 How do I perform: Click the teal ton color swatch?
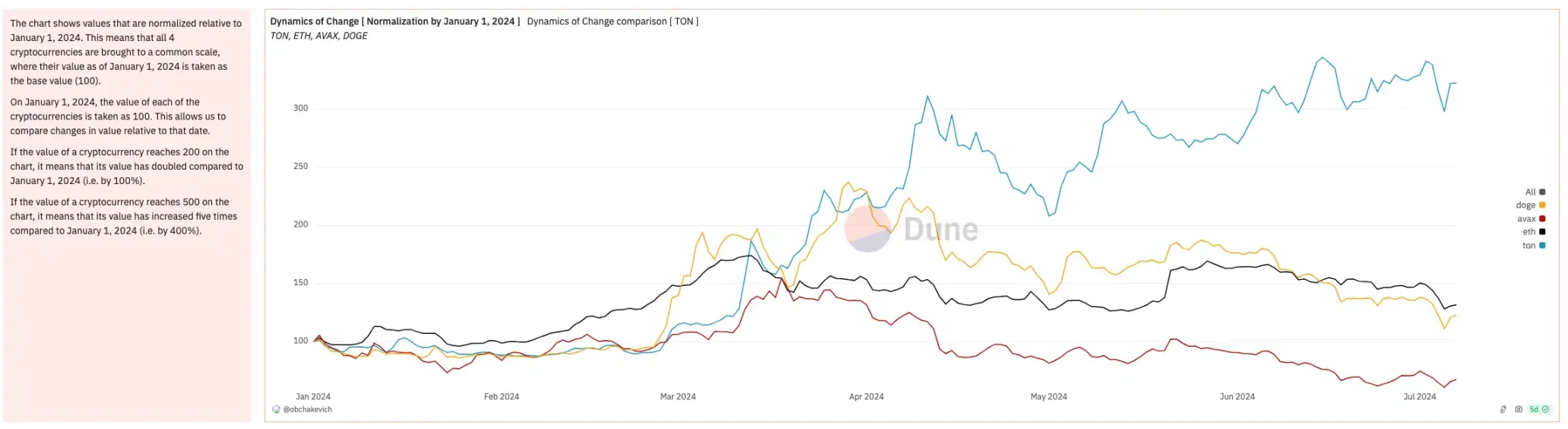(1542, 246)
